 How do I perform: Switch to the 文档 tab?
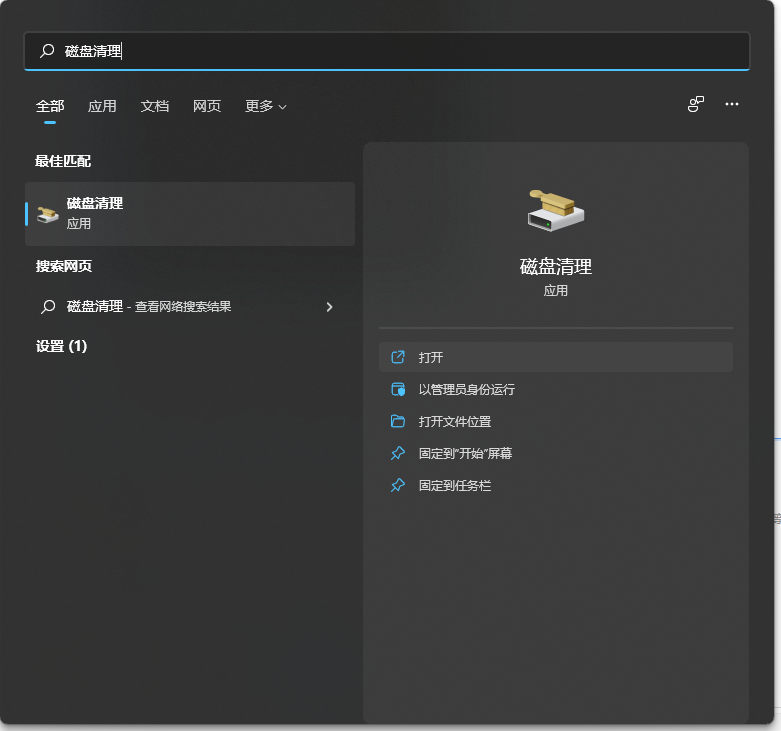pyautogui.click(x=154, y=106)
